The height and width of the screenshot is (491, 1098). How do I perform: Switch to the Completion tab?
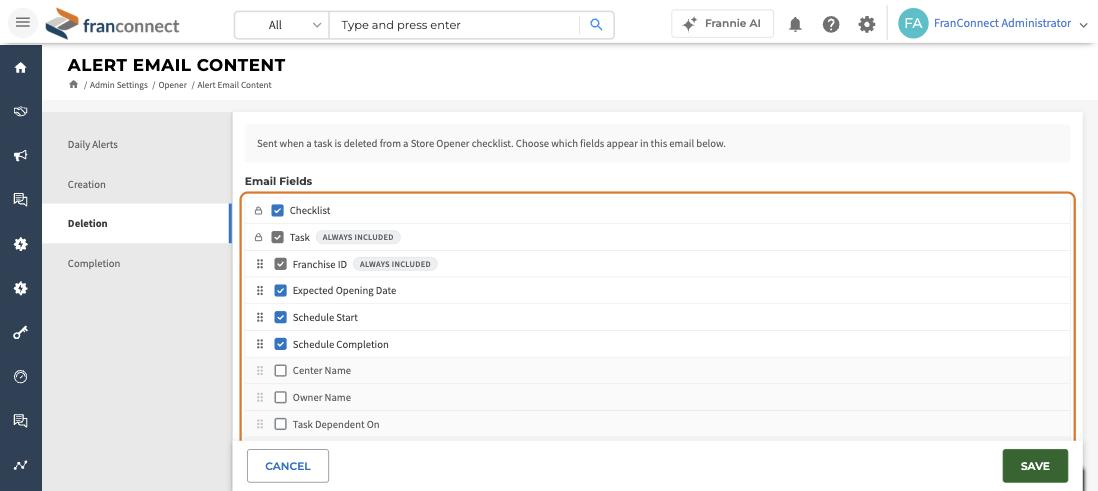[137, 263]
